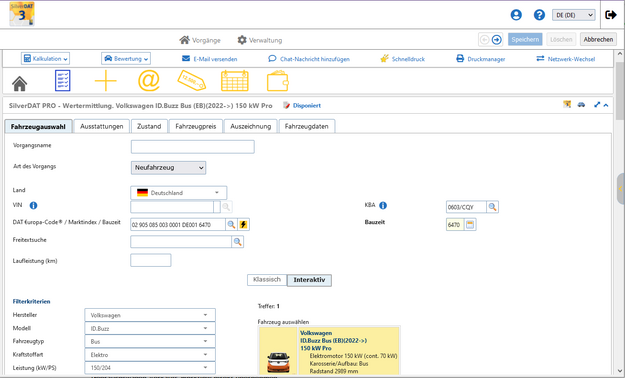This screenshot has height=378, width=625.
Task: Switch to the Fahrzeugpreis tab
Action: coord(196,126)
